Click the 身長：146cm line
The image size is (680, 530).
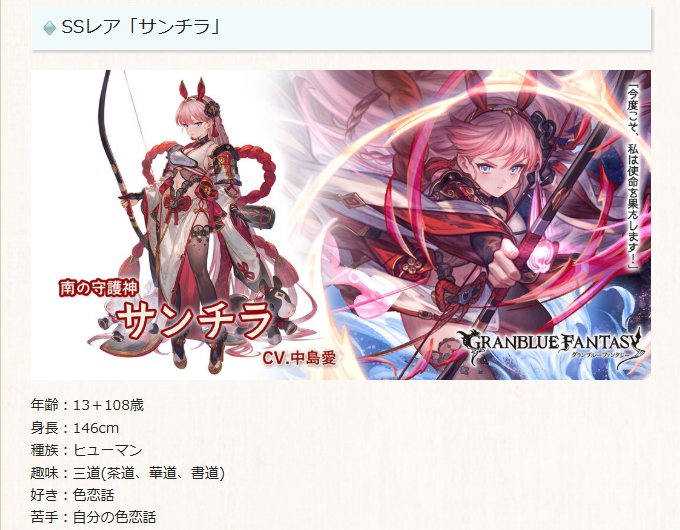(75, 428)
